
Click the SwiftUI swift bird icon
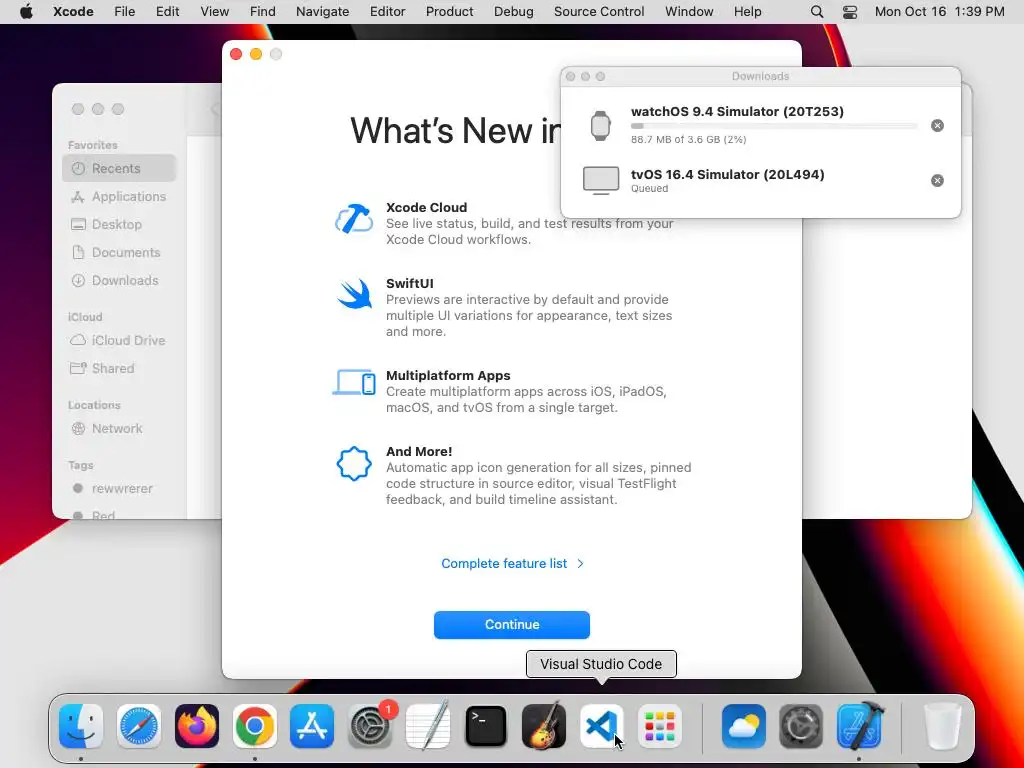[x=354, y=294]
